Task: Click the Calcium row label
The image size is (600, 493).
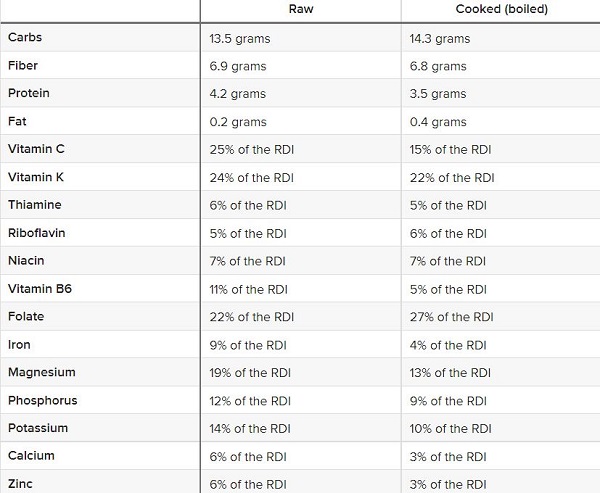Action: 31,456
